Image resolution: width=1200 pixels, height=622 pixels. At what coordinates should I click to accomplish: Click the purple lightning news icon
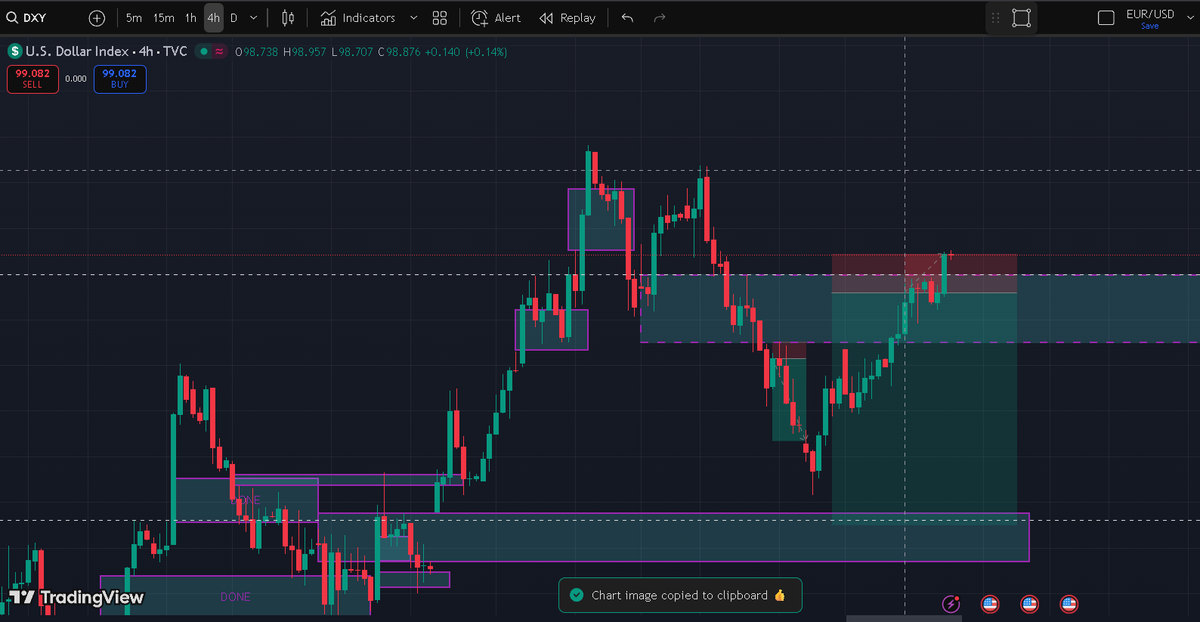[951, 604]
